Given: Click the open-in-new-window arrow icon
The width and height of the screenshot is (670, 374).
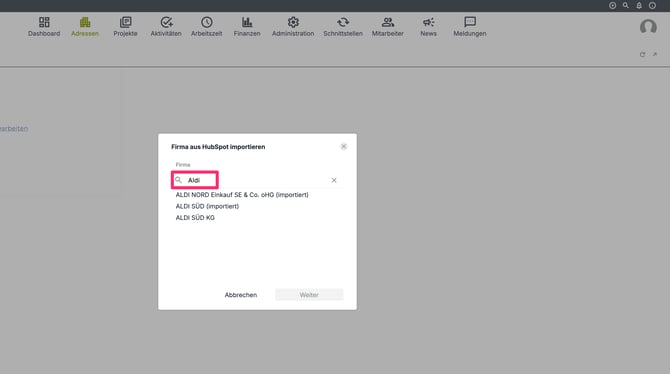Looking at the screenshot, I should tap(655, 54).
